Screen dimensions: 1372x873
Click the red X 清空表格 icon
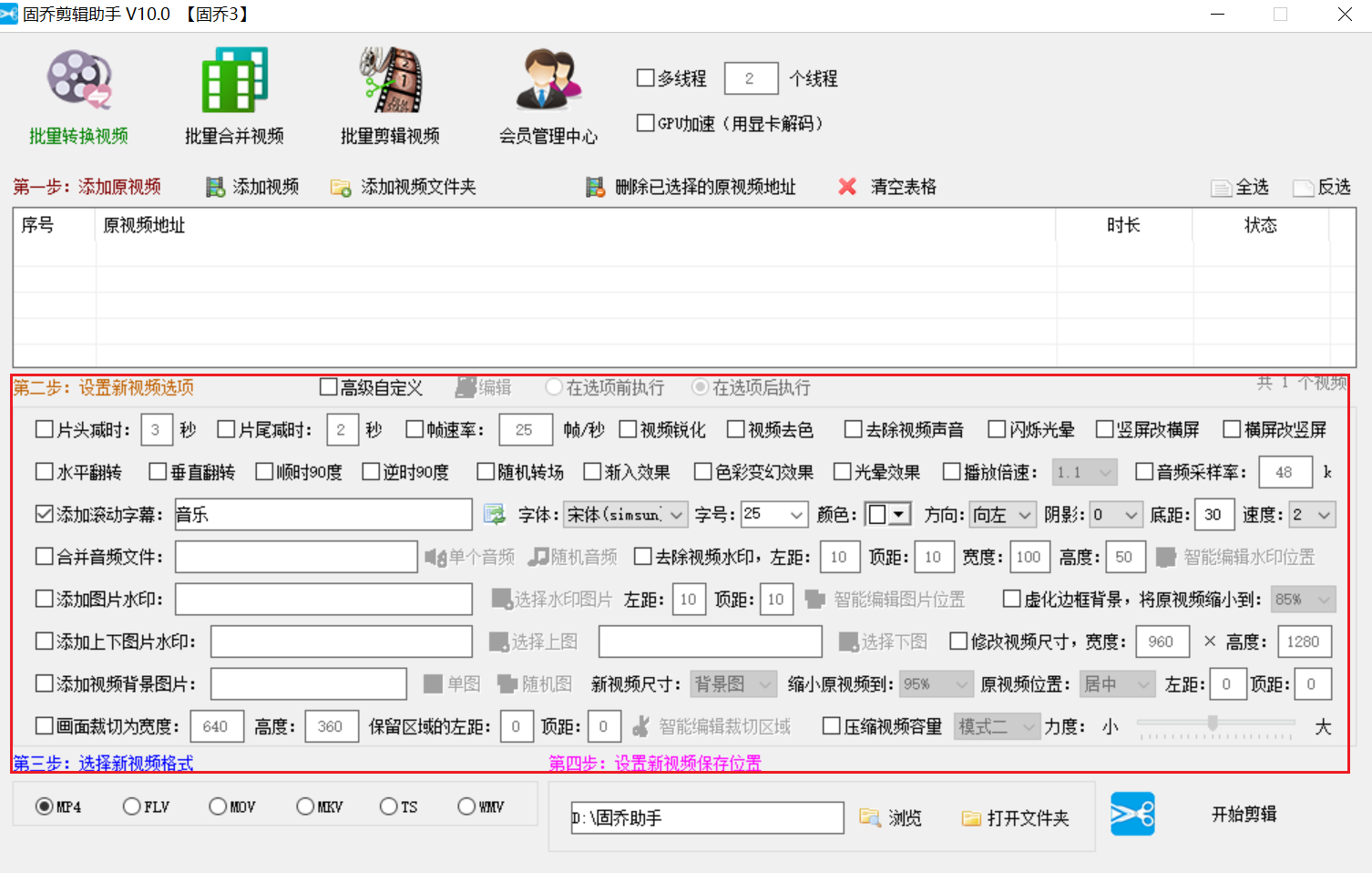(x=847, y=187)
